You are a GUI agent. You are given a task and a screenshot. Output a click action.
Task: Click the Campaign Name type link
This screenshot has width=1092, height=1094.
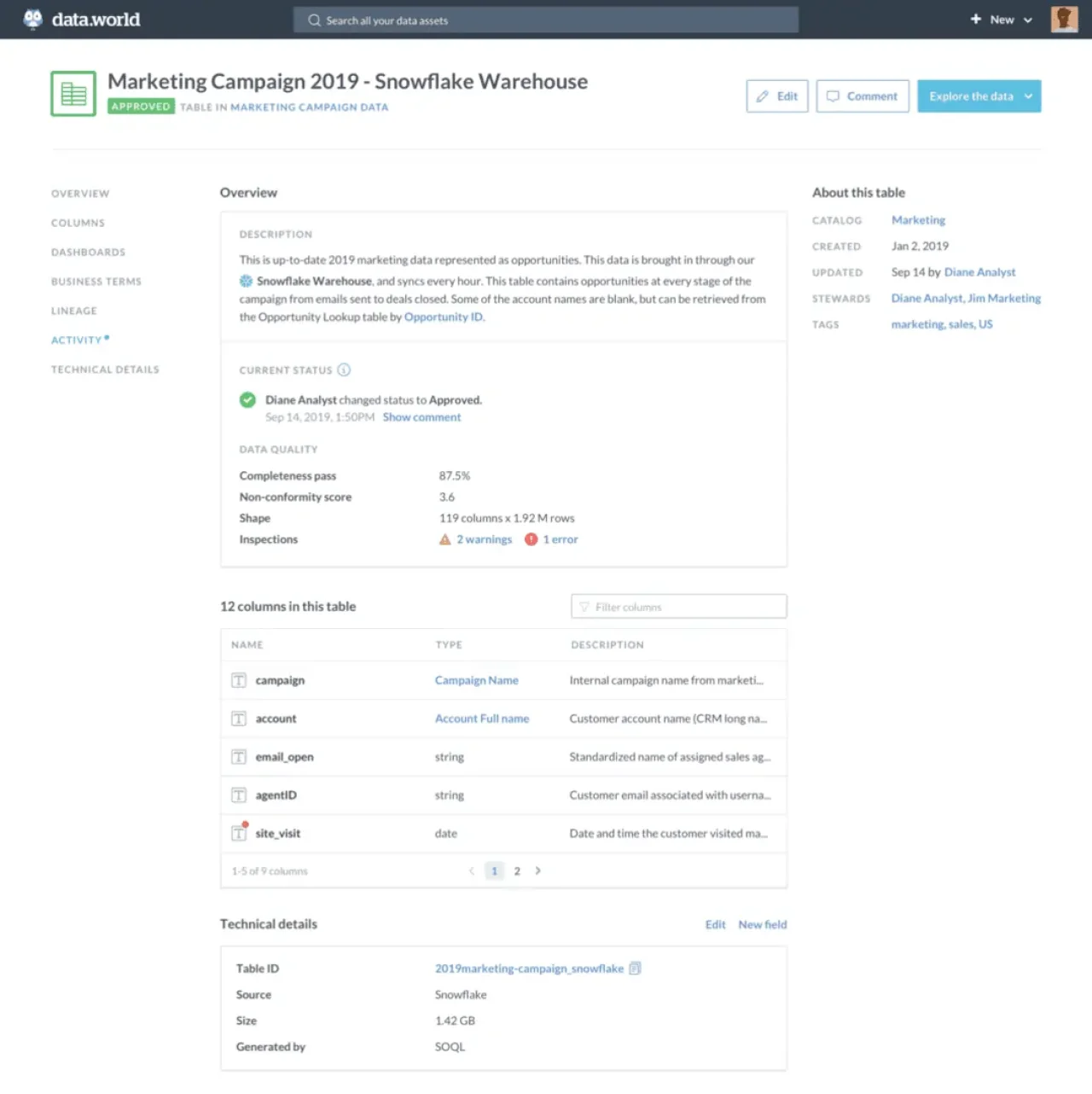pos(476,680)
